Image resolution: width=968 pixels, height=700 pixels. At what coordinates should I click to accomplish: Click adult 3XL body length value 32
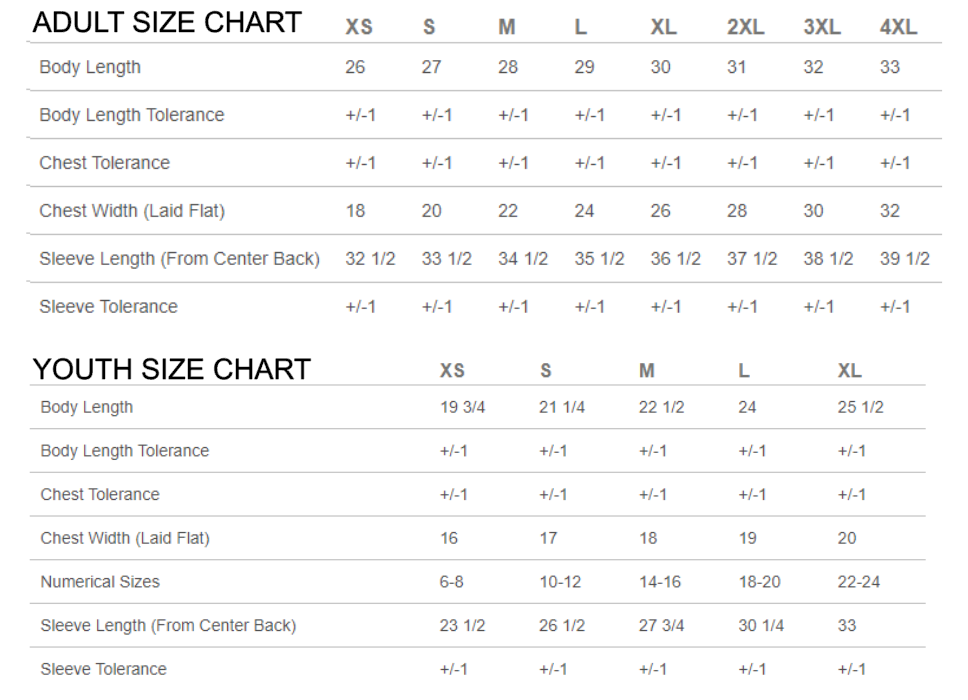813,67
